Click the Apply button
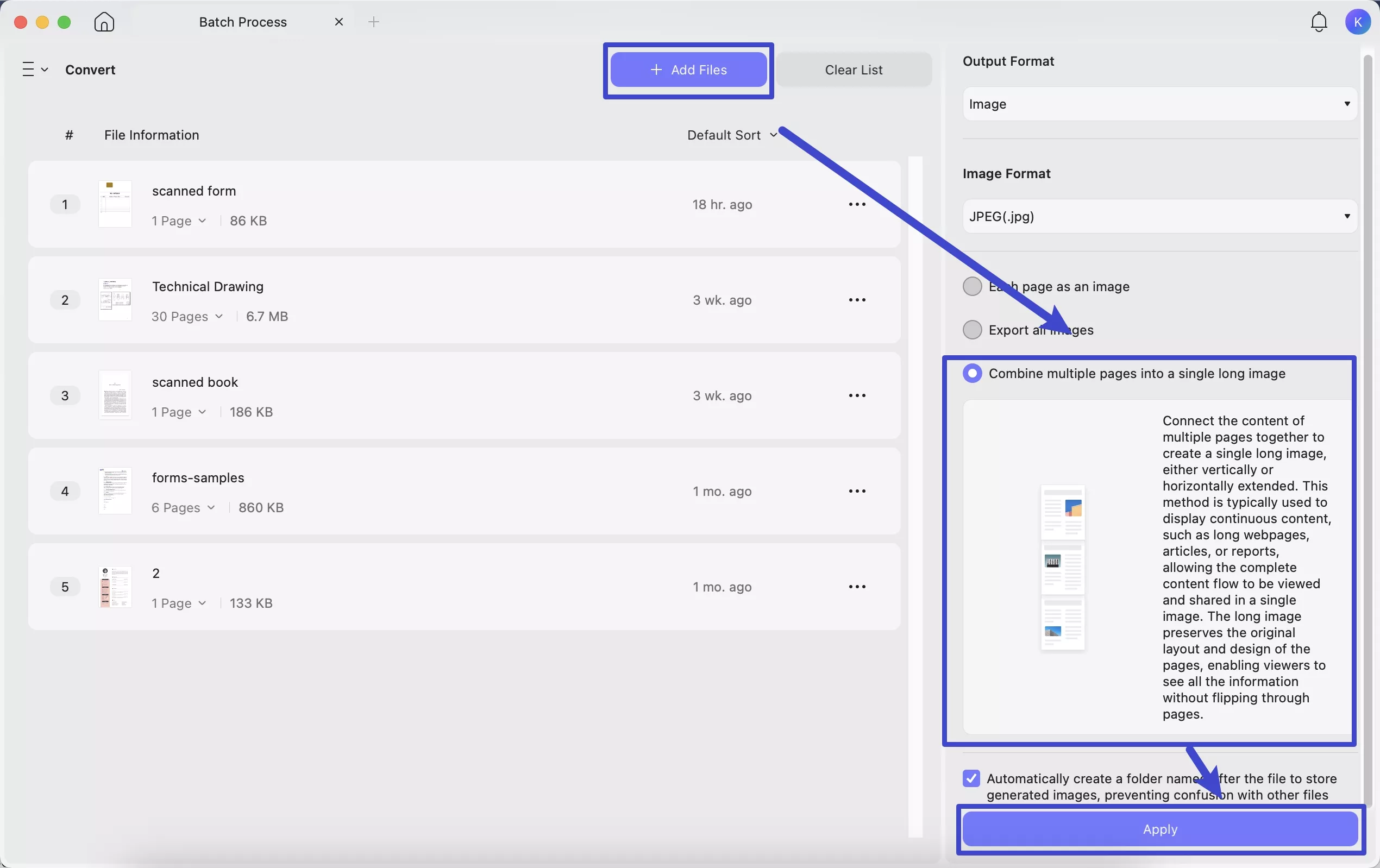Image resolution: width=1380 pixels, height=868 pixels. coord(1159,829)
